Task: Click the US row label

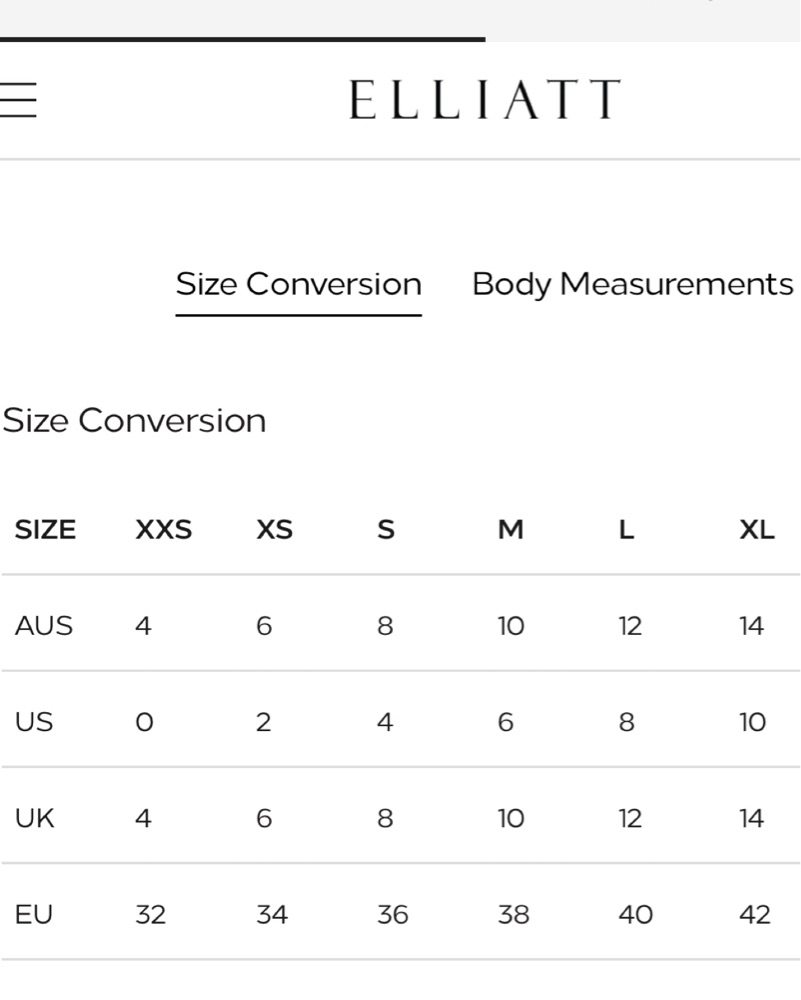Action: pyautogui.click(x=34, y=723)
